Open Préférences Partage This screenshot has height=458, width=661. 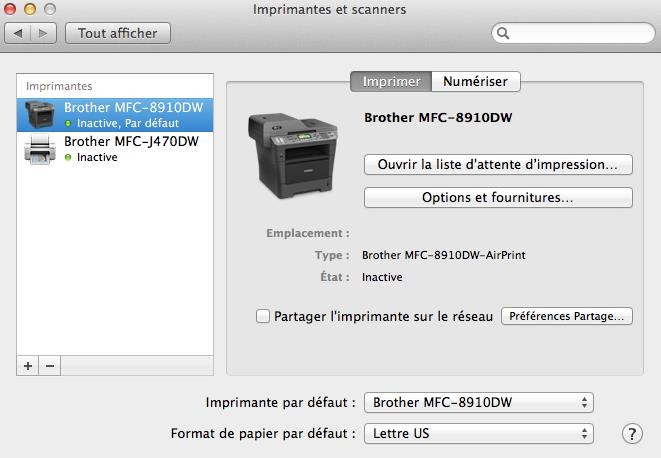[567, 316]
